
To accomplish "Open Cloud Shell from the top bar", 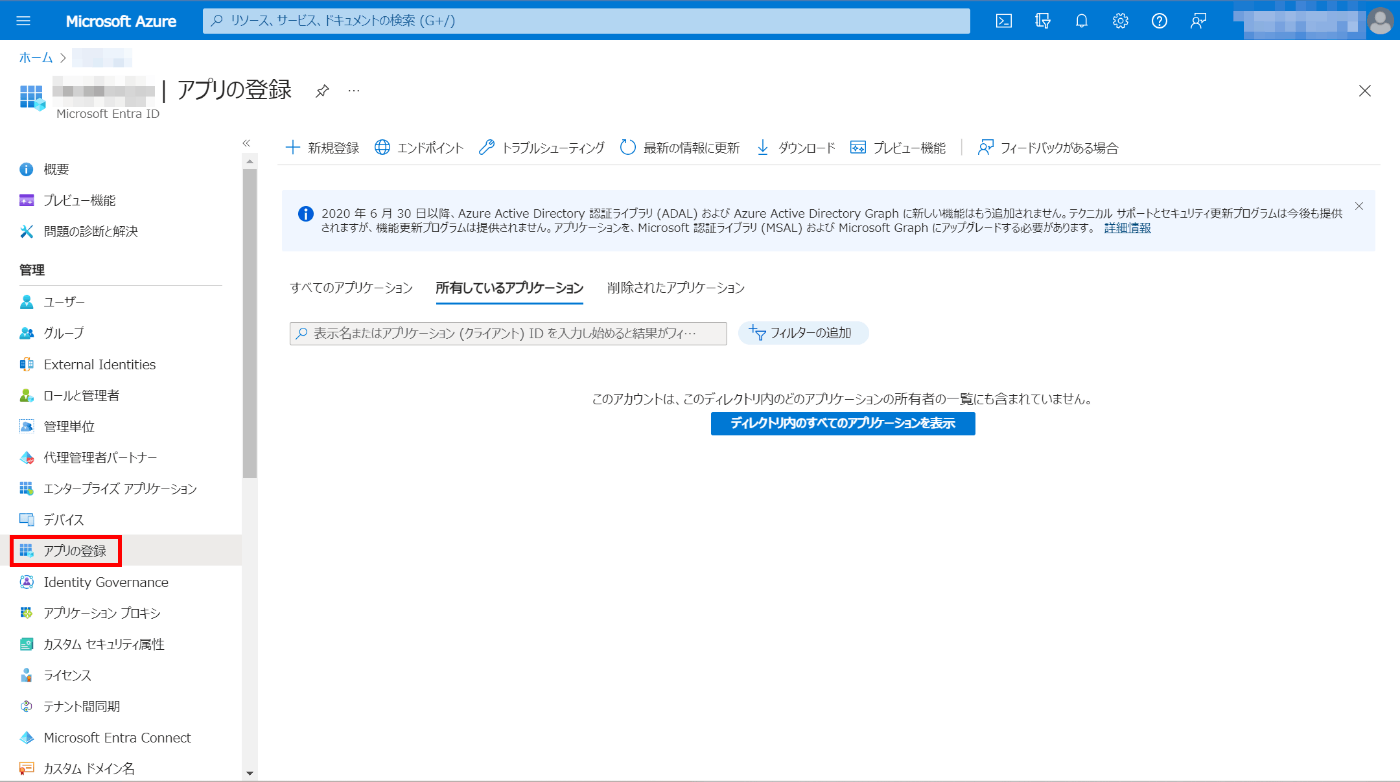I will [x=1004, y=21].
